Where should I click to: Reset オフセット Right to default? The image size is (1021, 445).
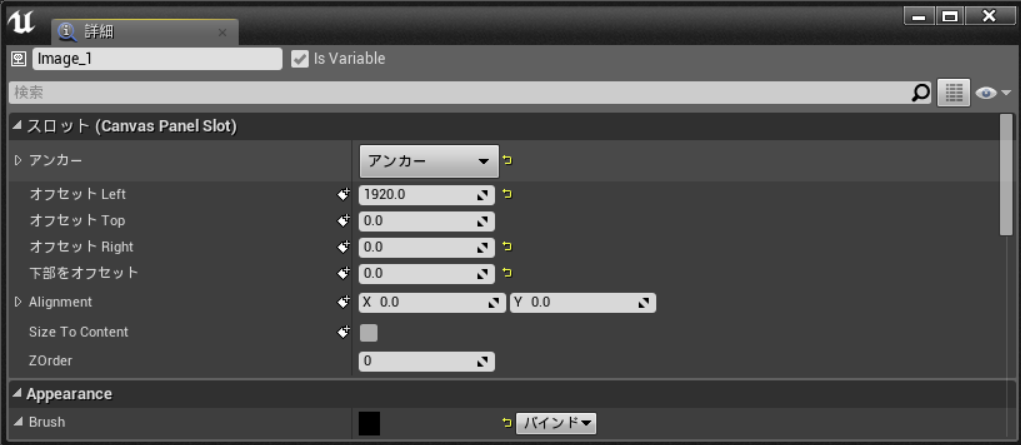507,247
